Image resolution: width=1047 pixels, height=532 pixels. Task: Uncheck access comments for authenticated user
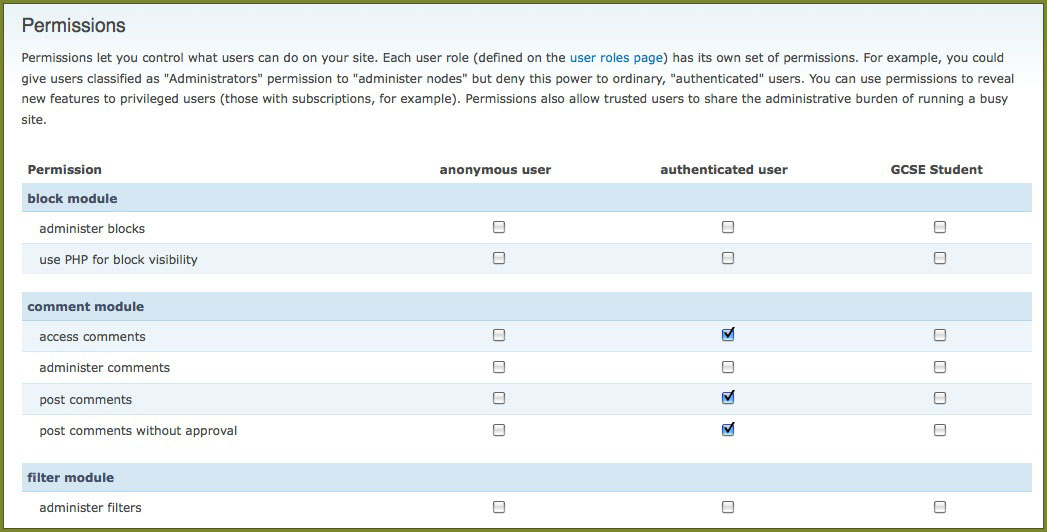[728, 335]
